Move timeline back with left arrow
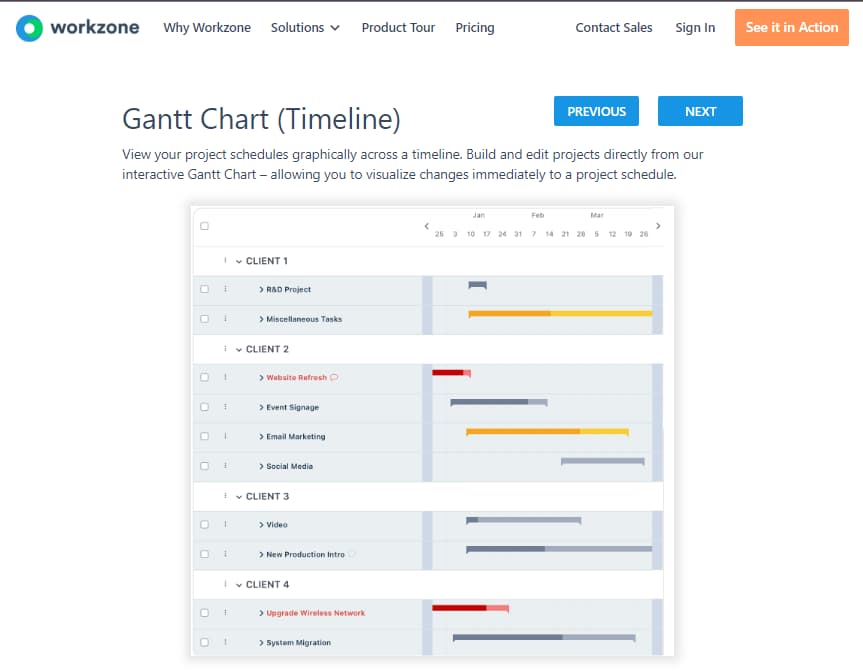 427,226
